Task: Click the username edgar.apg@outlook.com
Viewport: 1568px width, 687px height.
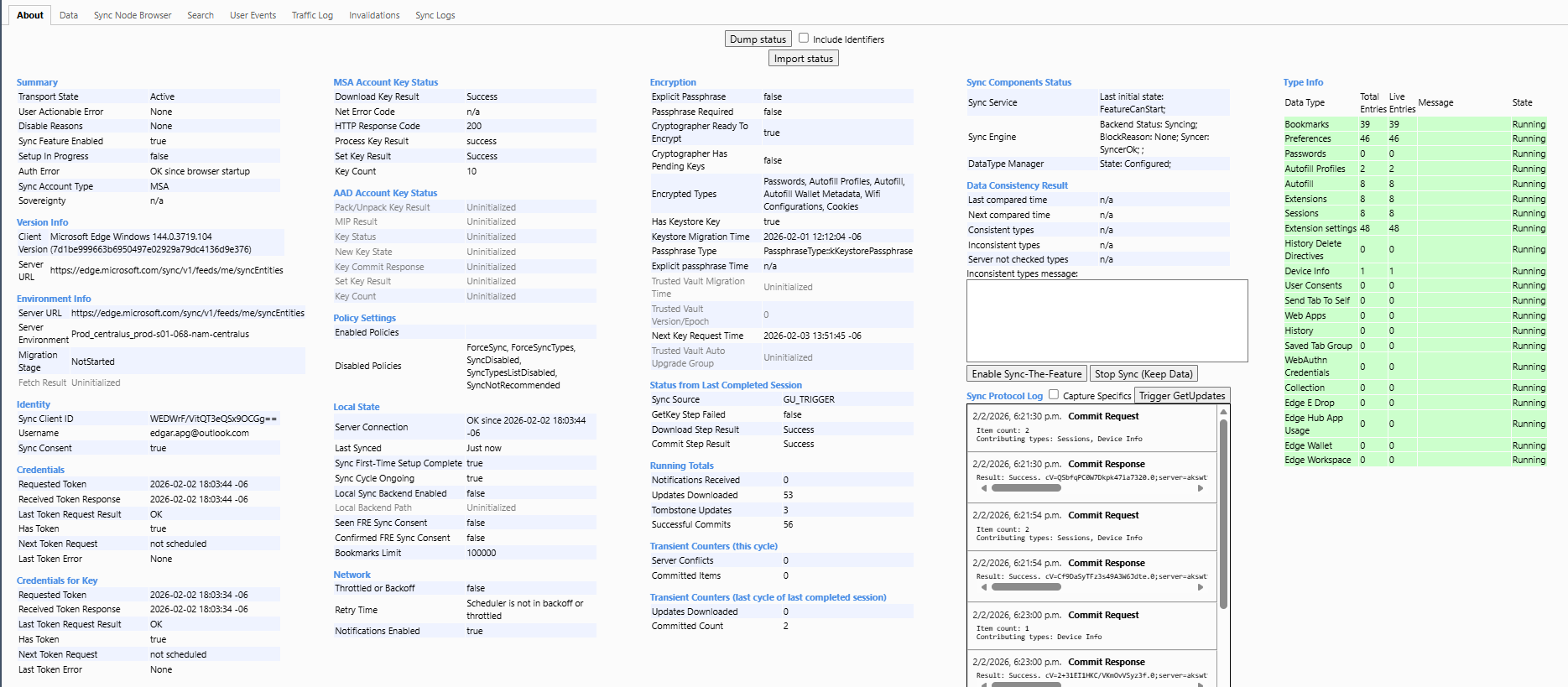Action: pyautogui.click(x=200, y=434)
